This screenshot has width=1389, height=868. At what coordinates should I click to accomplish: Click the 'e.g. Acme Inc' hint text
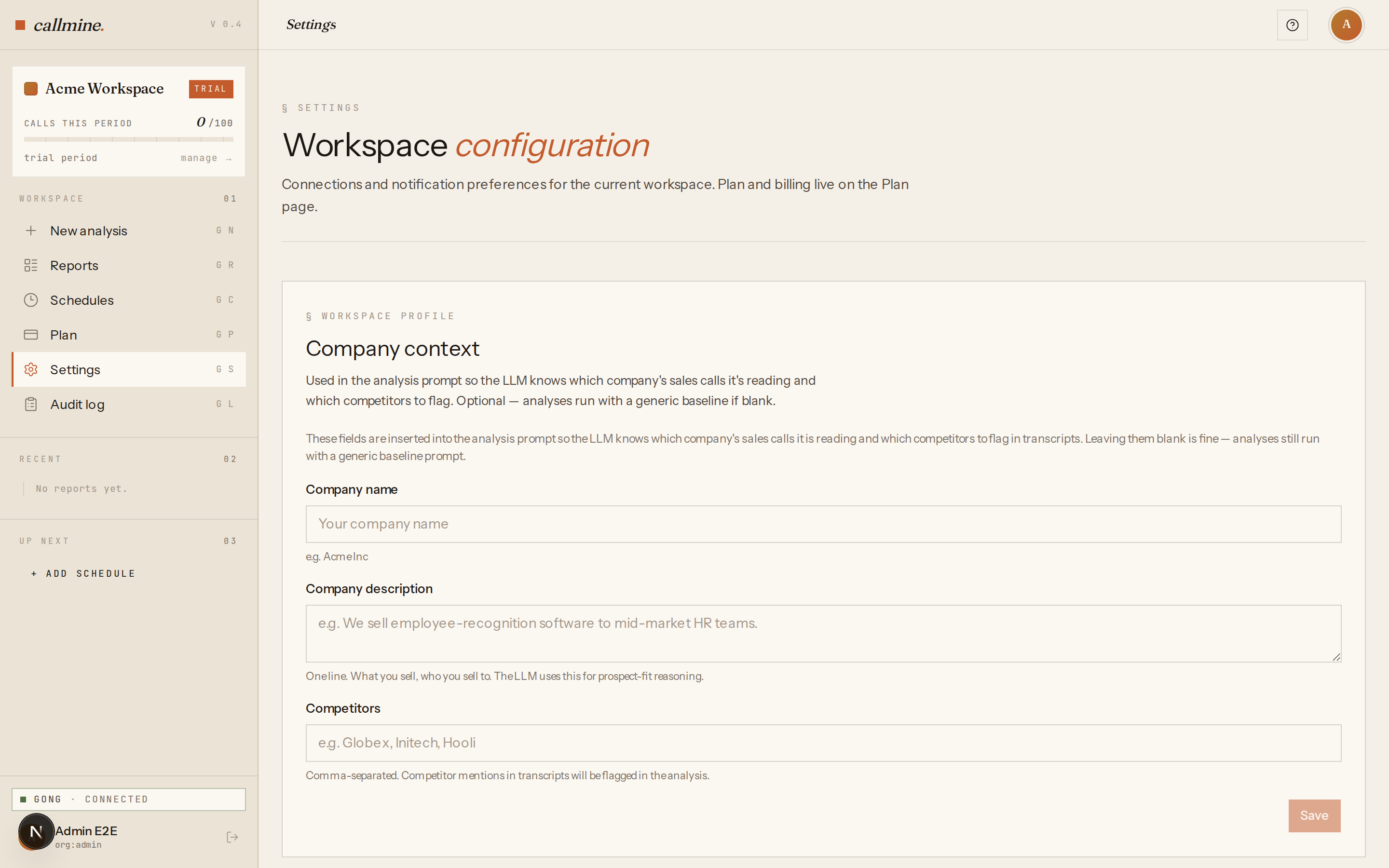pos(337,556)
